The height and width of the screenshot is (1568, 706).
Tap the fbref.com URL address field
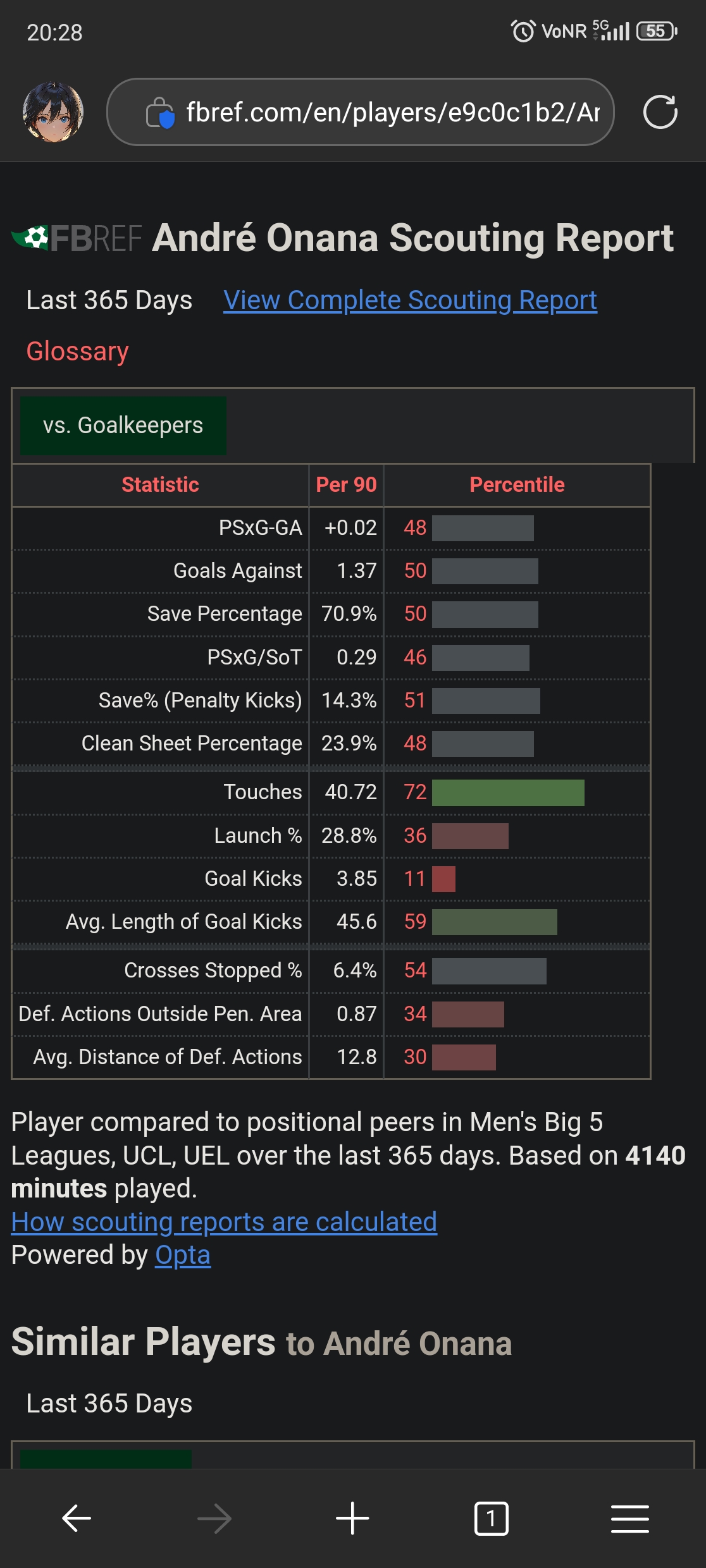392,113
